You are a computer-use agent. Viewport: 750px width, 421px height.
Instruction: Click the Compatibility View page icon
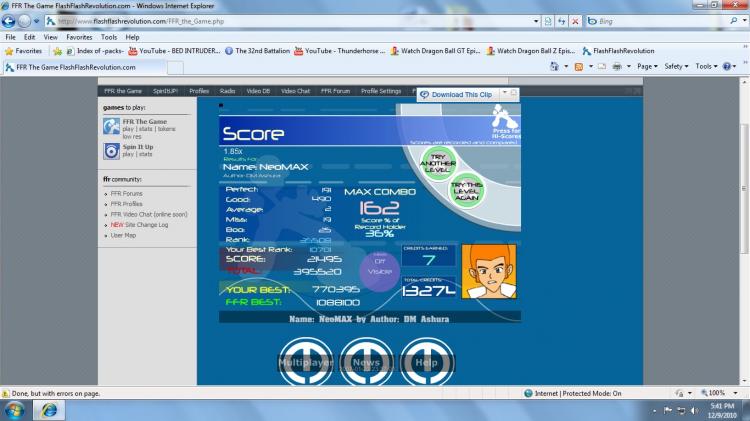tap(548, 21)
